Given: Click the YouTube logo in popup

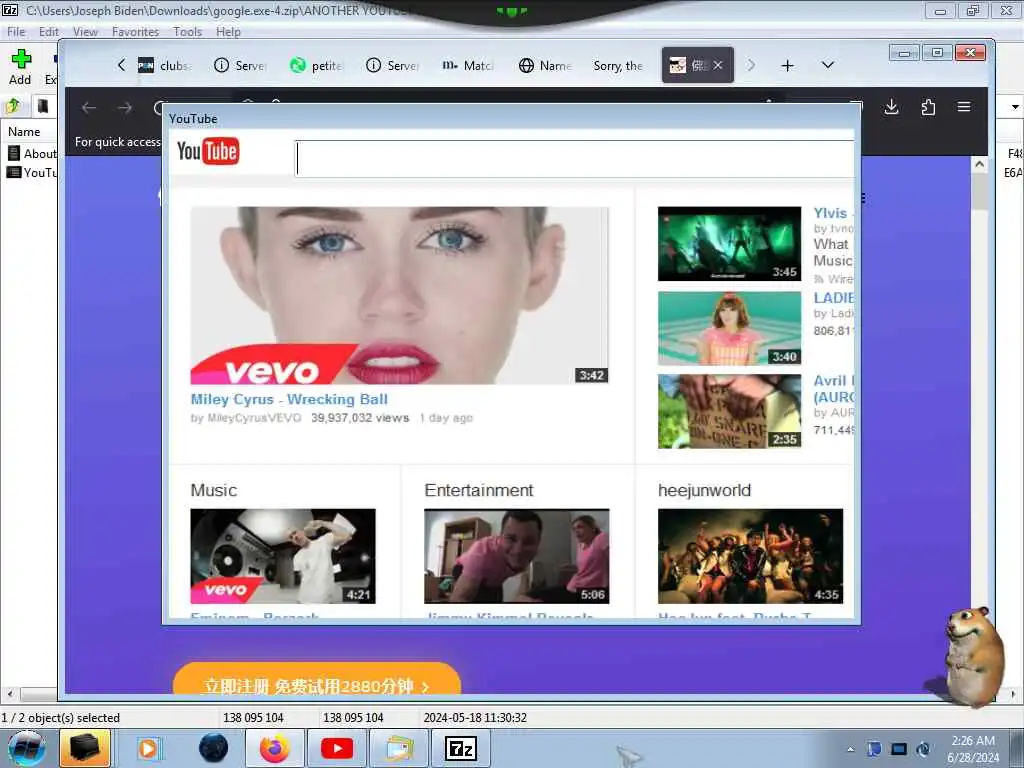Looking at the screenshot, I should click(x=208, y=151).
